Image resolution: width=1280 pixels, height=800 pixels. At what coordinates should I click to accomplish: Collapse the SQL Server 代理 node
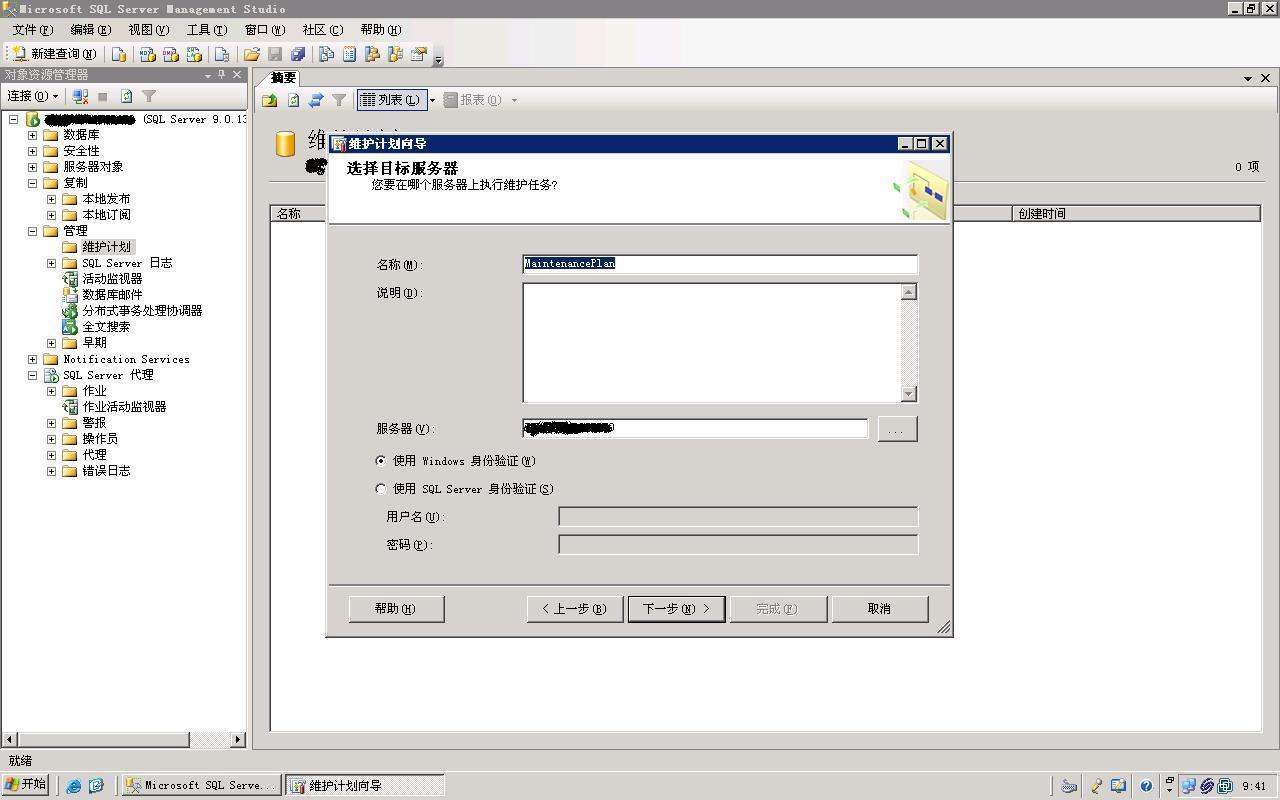[x=34, y=375]
